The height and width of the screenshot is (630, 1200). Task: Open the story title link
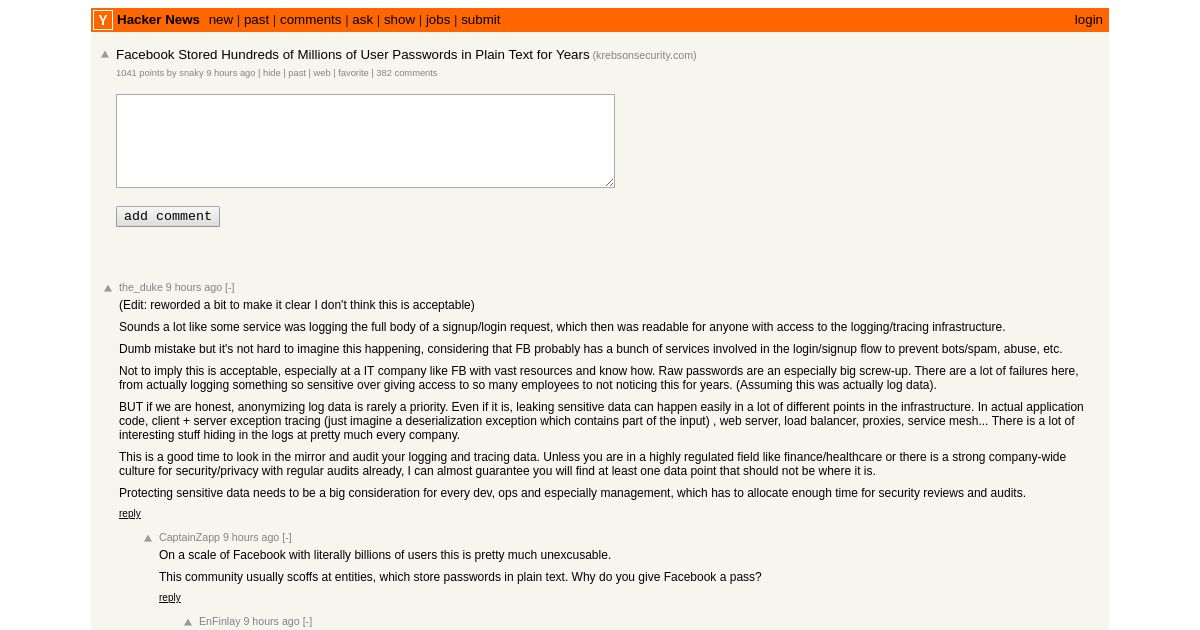click(x=353, y=55)
